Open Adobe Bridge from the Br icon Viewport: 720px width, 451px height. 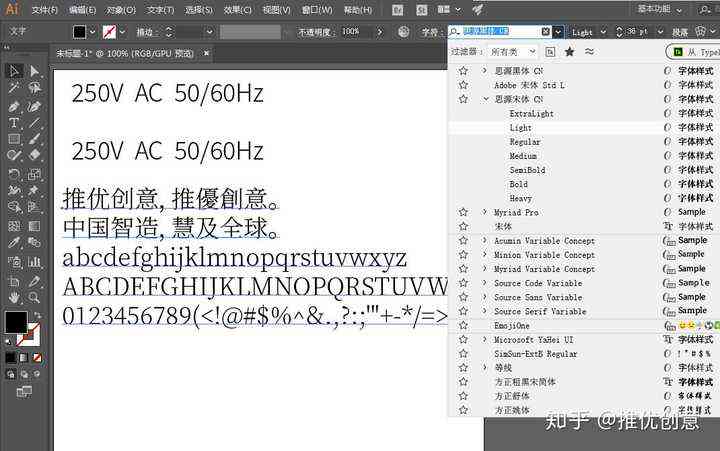point(398,10)
